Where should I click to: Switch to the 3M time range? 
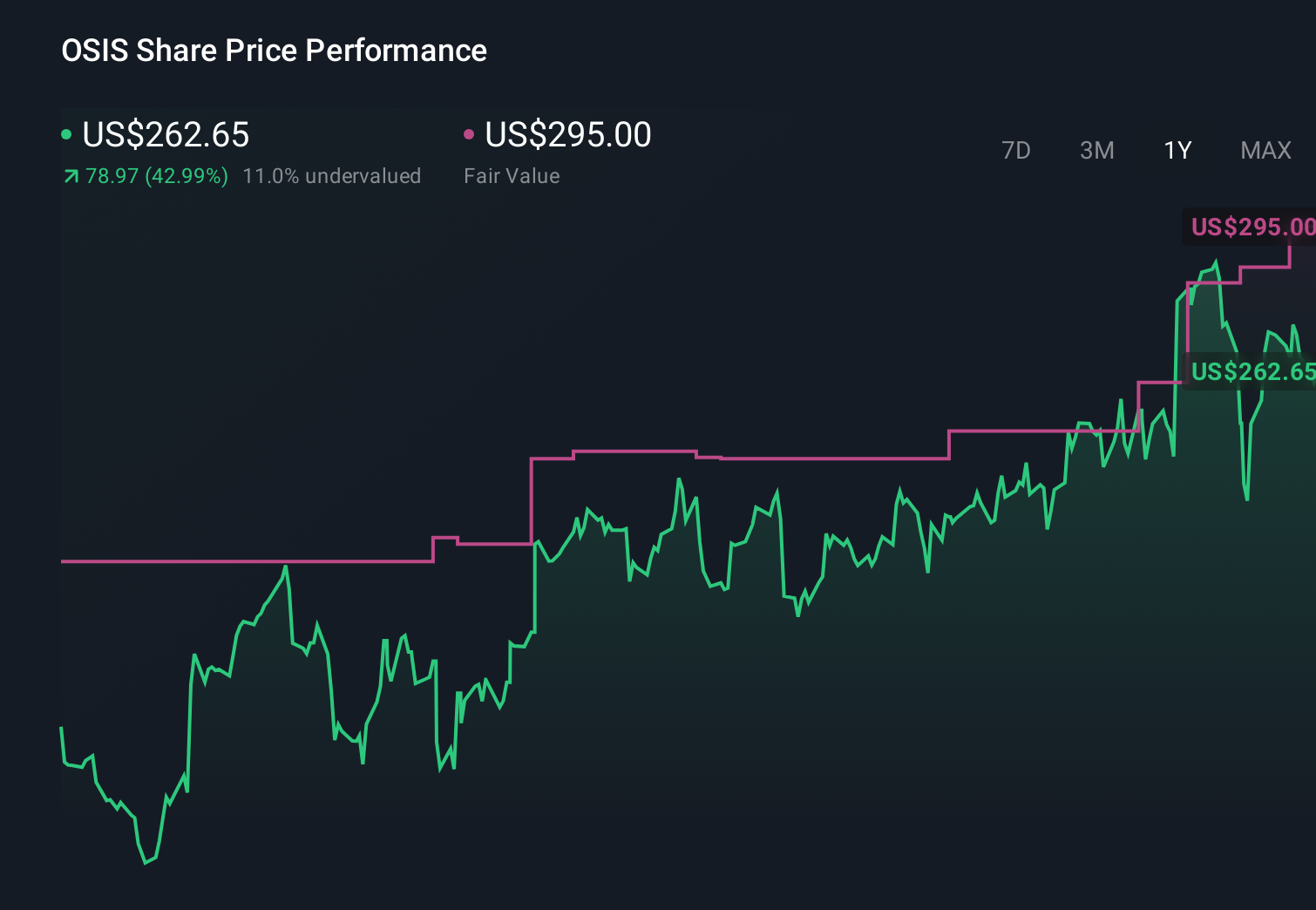click(x=1096, y=150)
